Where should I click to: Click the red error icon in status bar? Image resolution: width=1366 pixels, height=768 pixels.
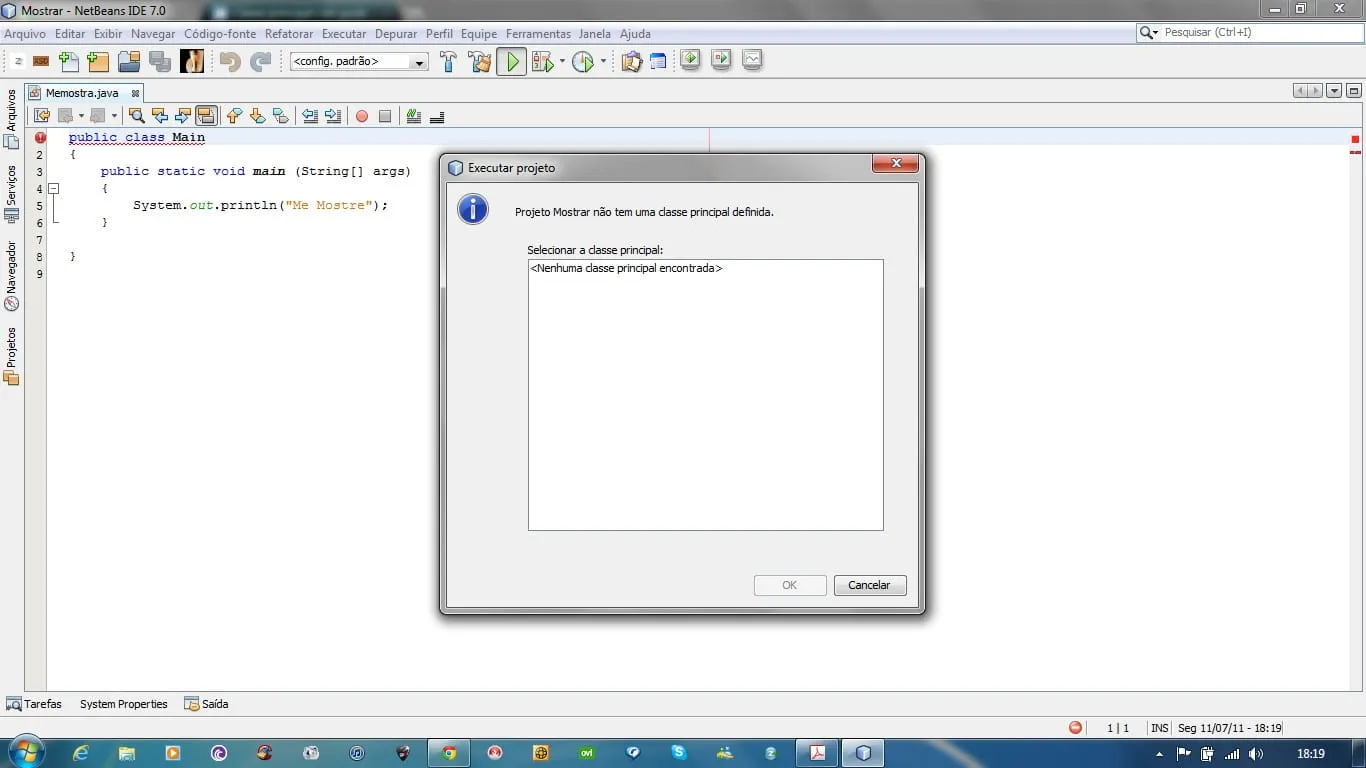pyautogui.click(x=1075, y=728)
